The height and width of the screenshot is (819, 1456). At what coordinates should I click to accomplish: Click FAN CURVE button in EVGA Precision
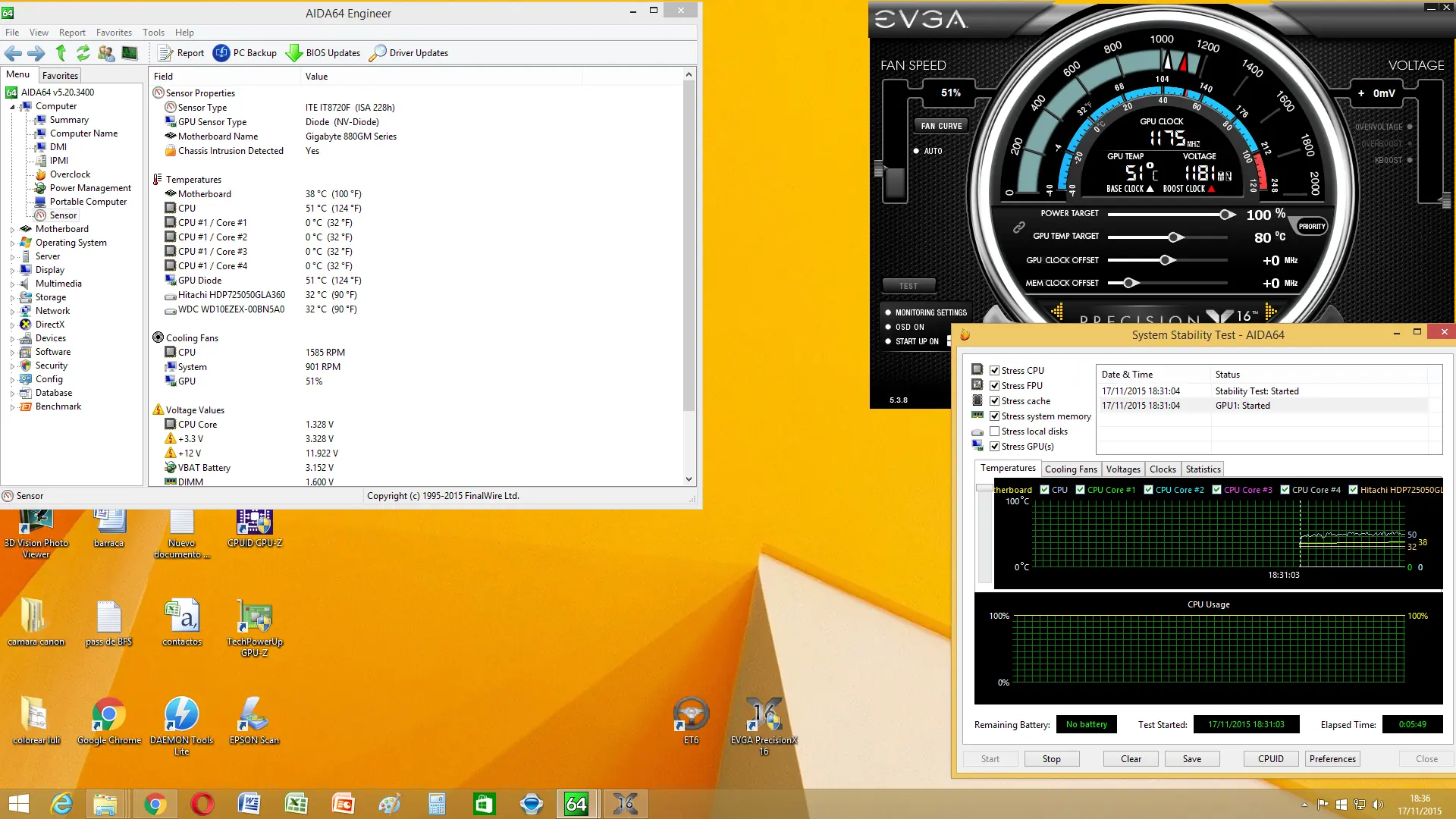[941, 126]
